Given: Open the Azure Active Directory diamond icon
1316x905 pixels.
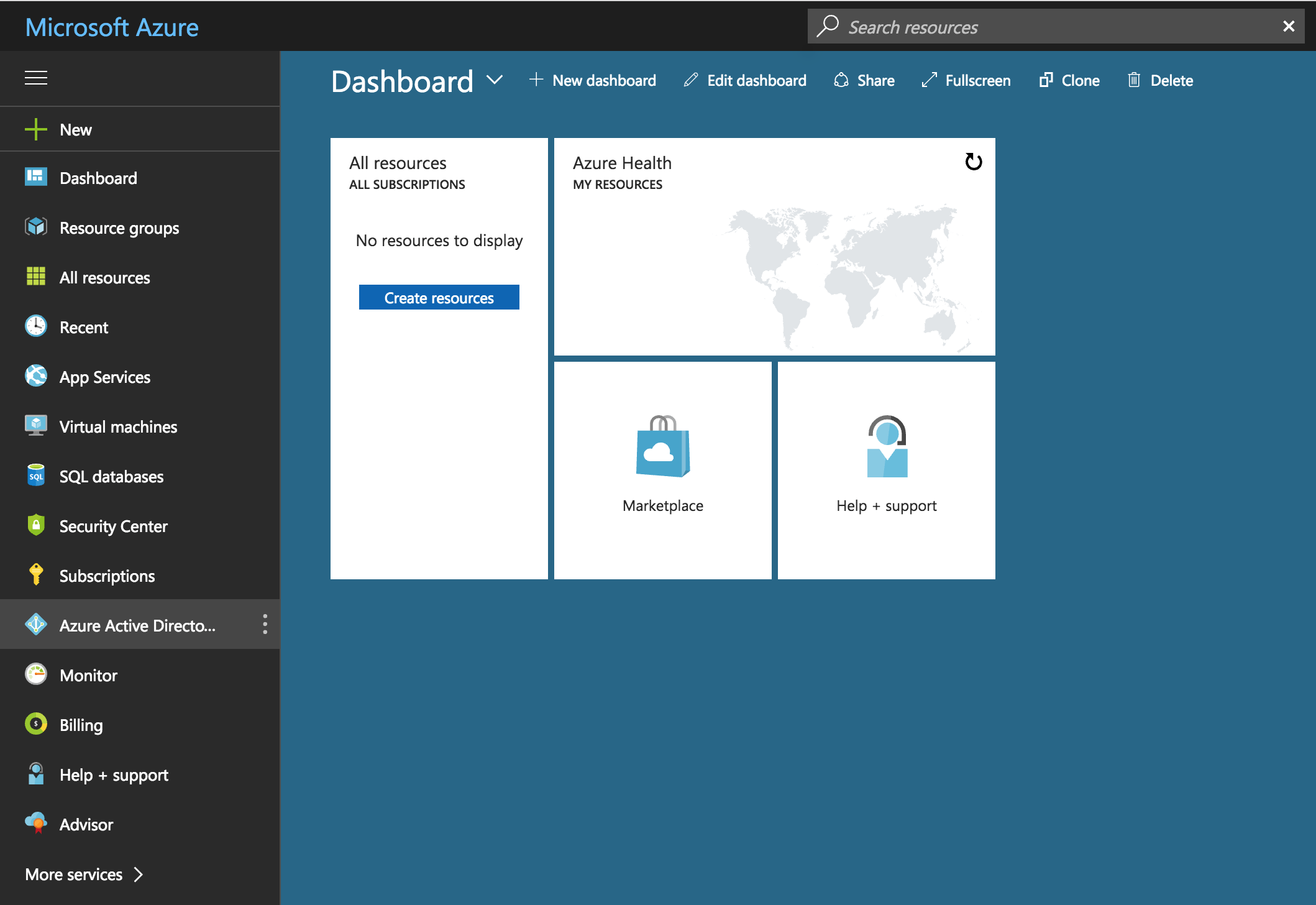Looking at the screenshot, I should tap(36, 625).
